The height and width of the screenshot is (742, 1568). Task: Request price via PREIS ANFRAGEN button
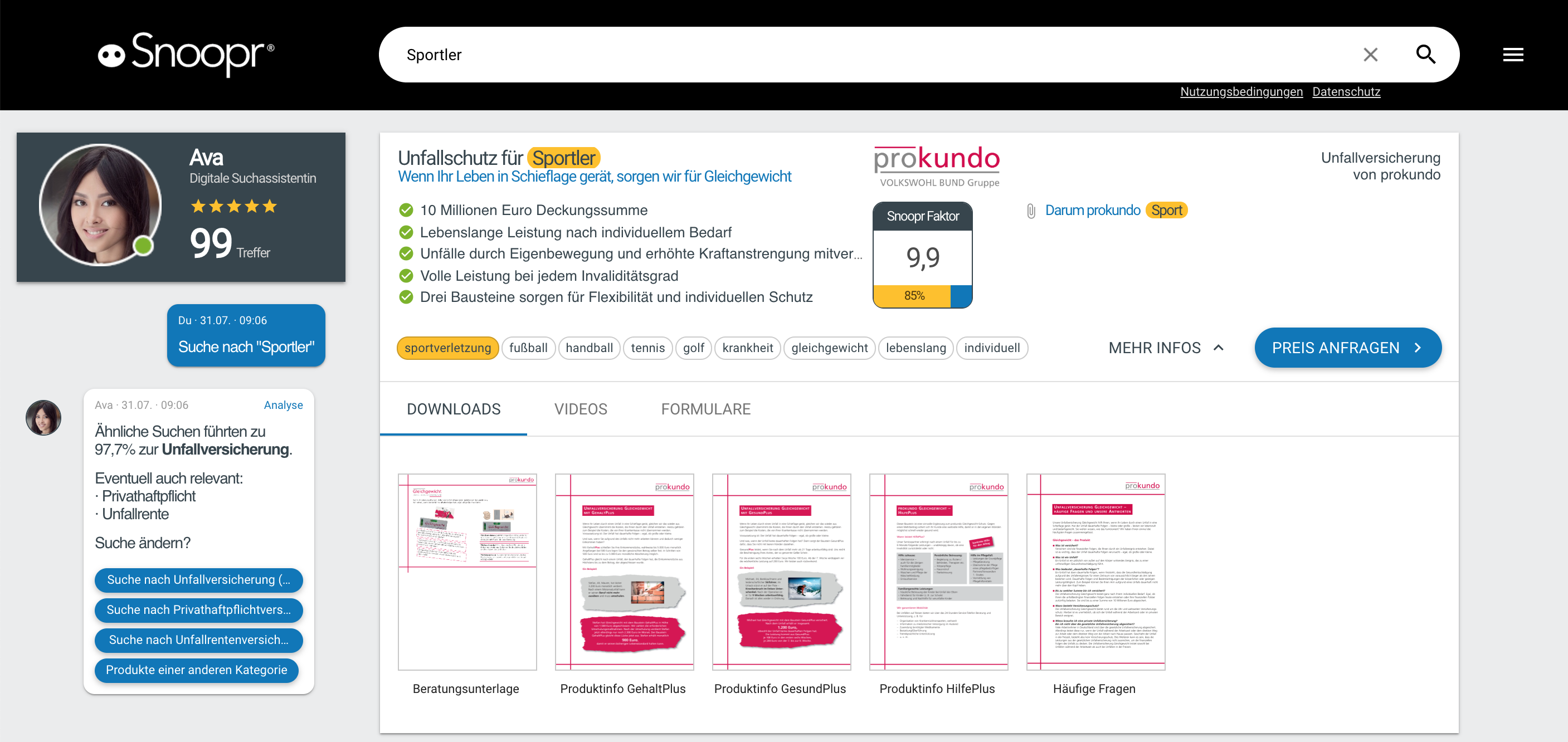click(1348, 348)
